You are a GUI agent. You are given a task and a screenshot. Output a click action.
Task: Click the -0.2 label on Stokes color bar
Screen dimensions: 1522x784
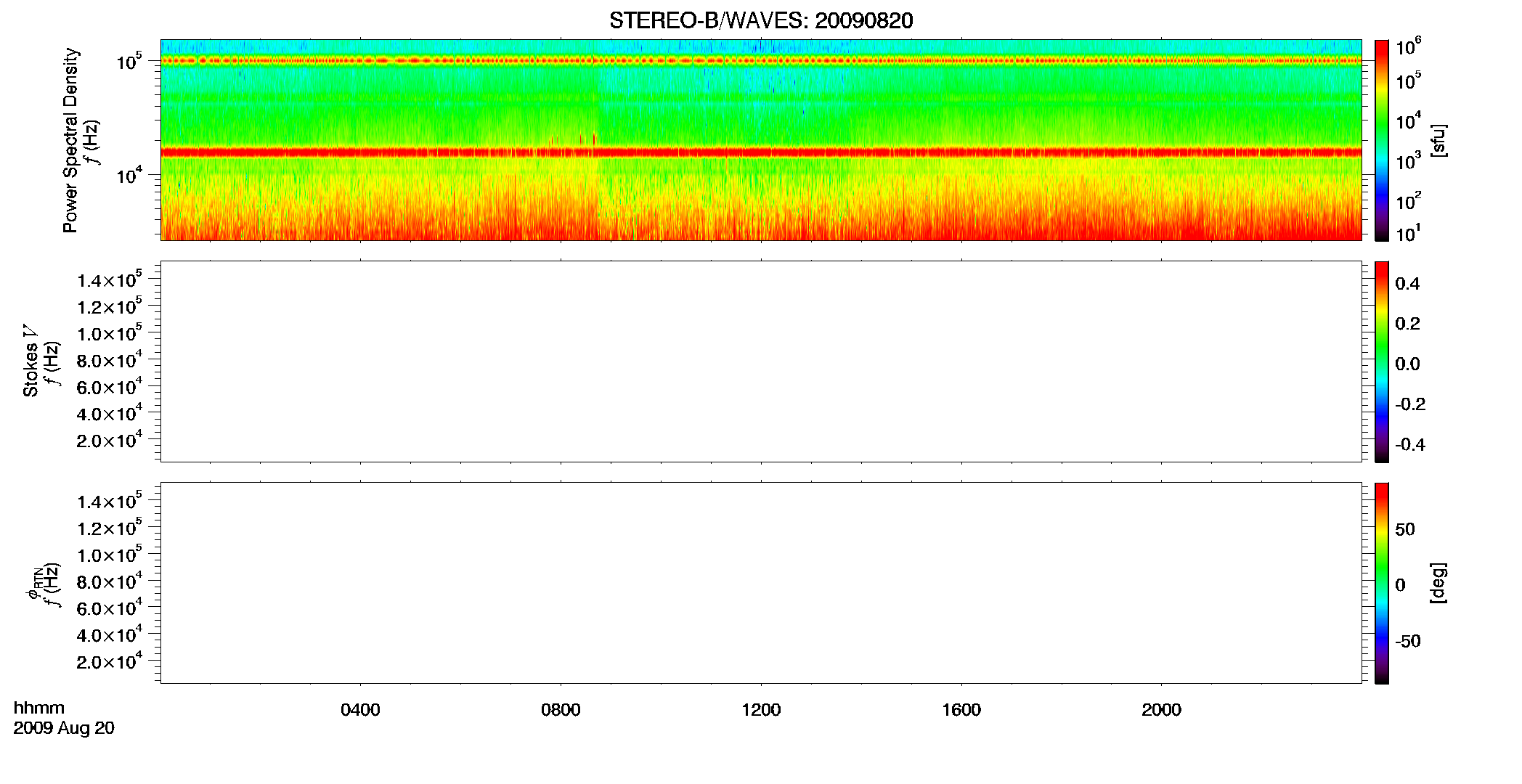[x=1410, y=404]
